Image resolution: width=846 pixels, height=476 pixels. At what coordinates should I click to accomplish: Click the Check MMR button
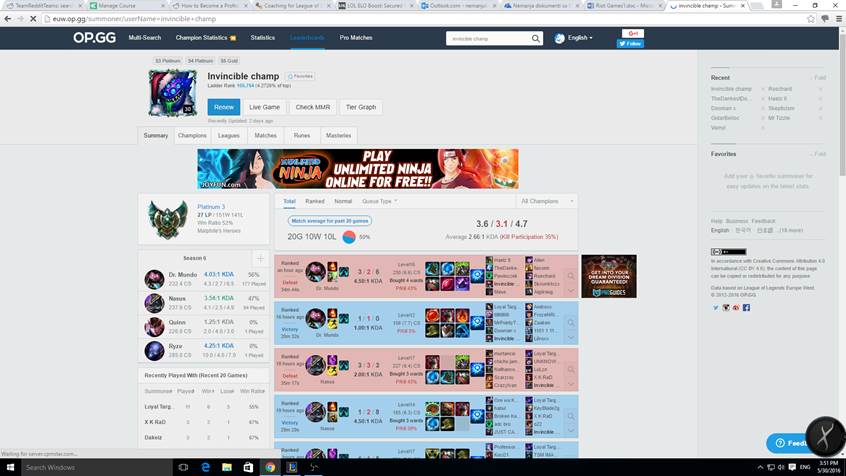[312, 107]
